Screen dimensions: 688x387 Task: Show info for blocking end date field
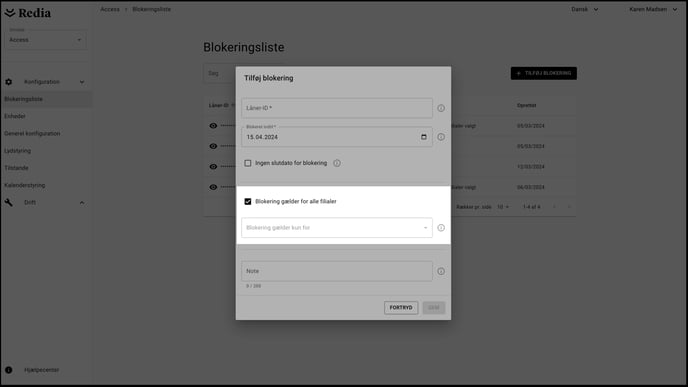click(441, 137)
